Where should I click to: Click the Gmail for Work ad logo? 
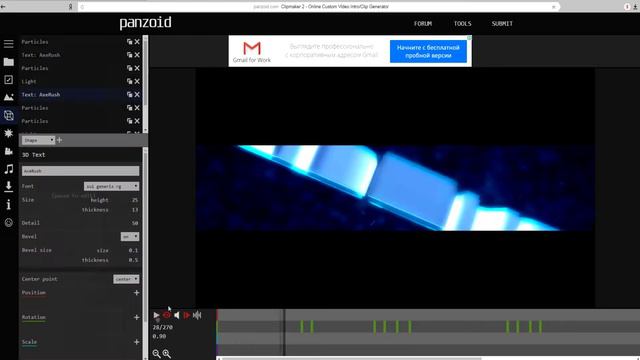(252, 52)
